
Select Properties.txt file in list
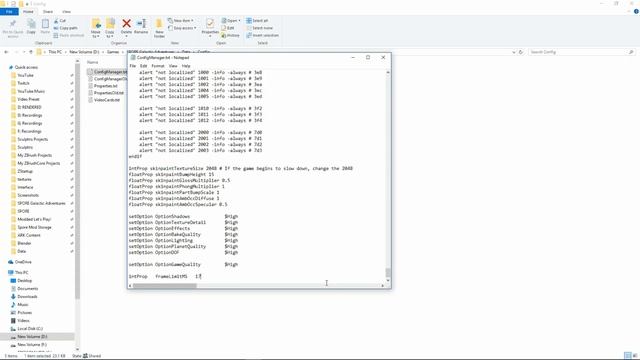click(105, 86)
